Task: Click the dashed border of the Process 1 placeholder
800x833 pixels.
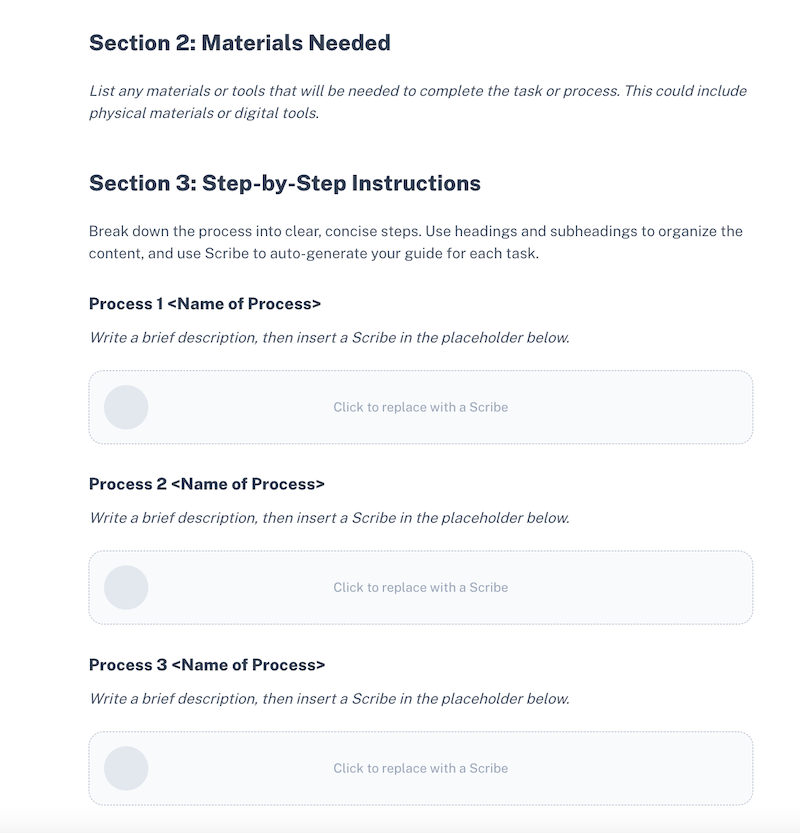Action: 420,373
